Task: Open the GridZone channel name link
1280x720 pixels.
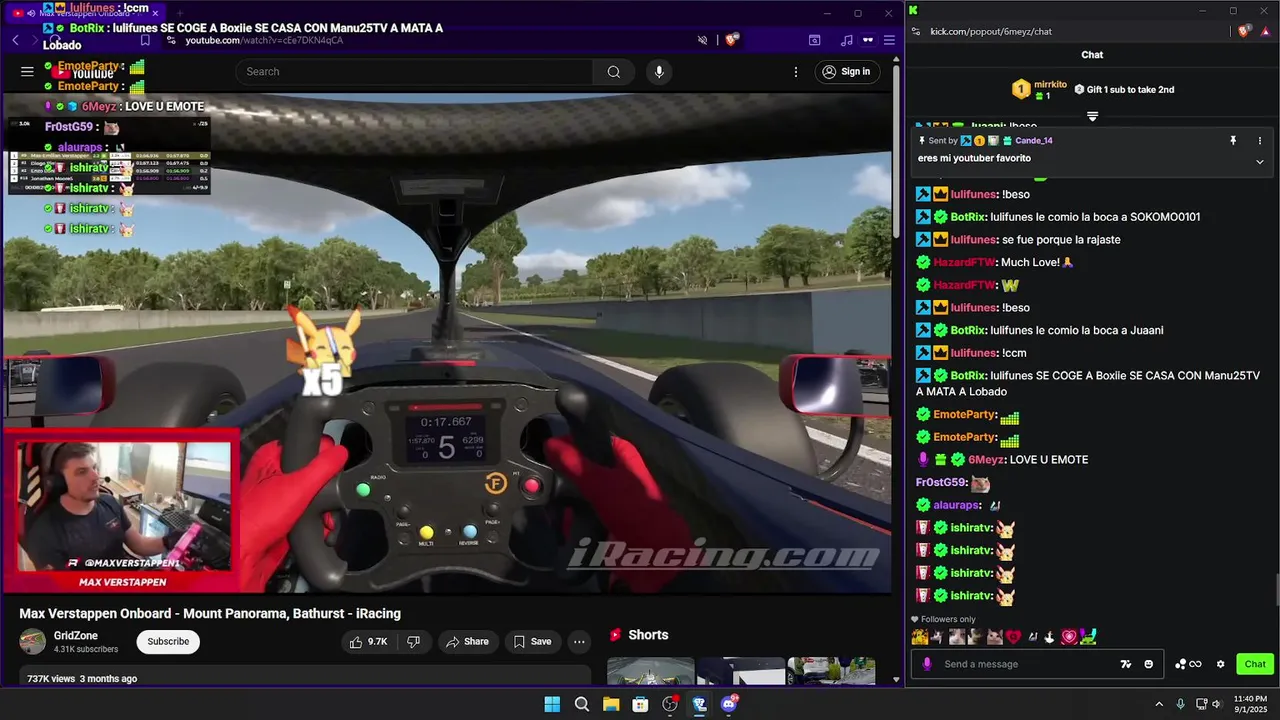Action: tap(76, 636)
